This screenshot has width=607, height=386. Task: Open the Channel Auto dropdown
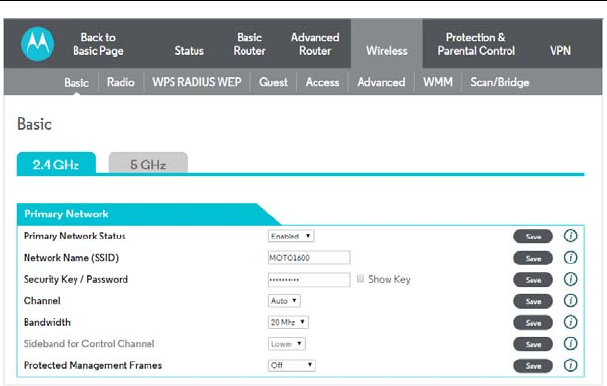coord(284,301)
